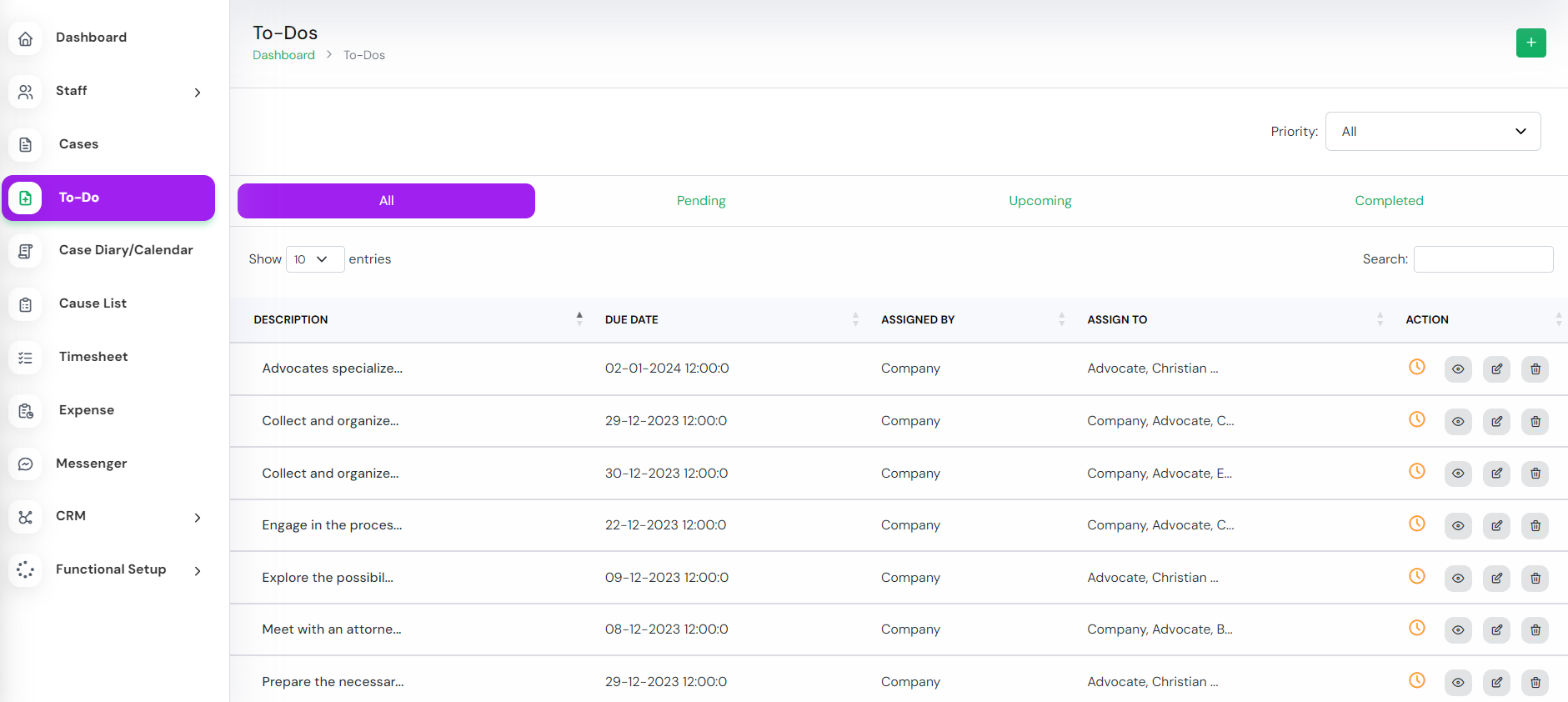
Task: Open the Show entries count dropdown
Action: [x=314, y=259]
